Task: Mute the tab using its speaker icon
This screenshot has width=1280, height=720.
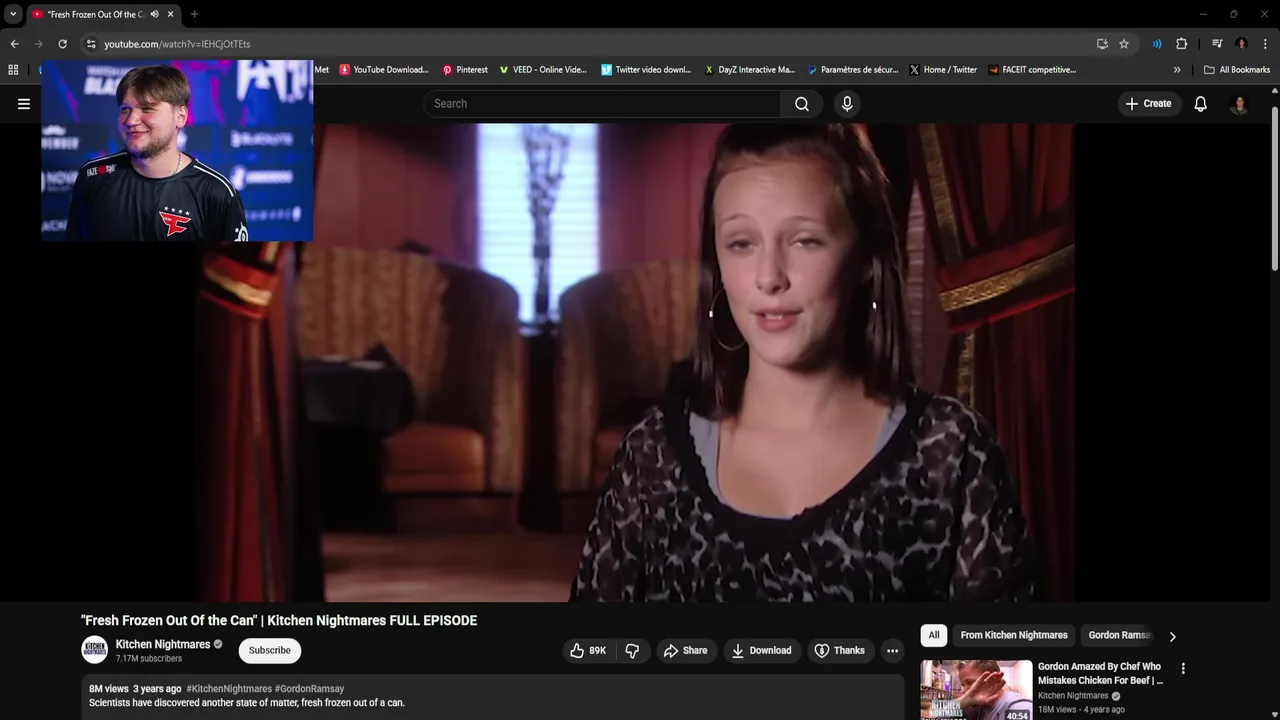Action: pos(155,14)
